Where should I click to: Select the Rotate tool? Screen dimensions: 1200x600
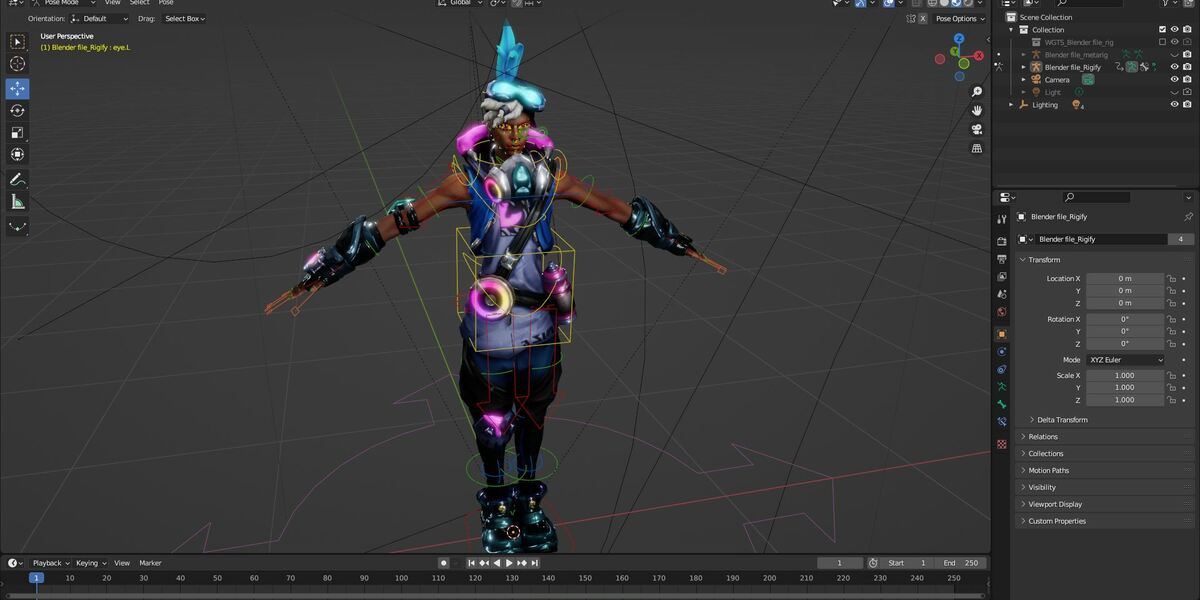pos(17,110)
